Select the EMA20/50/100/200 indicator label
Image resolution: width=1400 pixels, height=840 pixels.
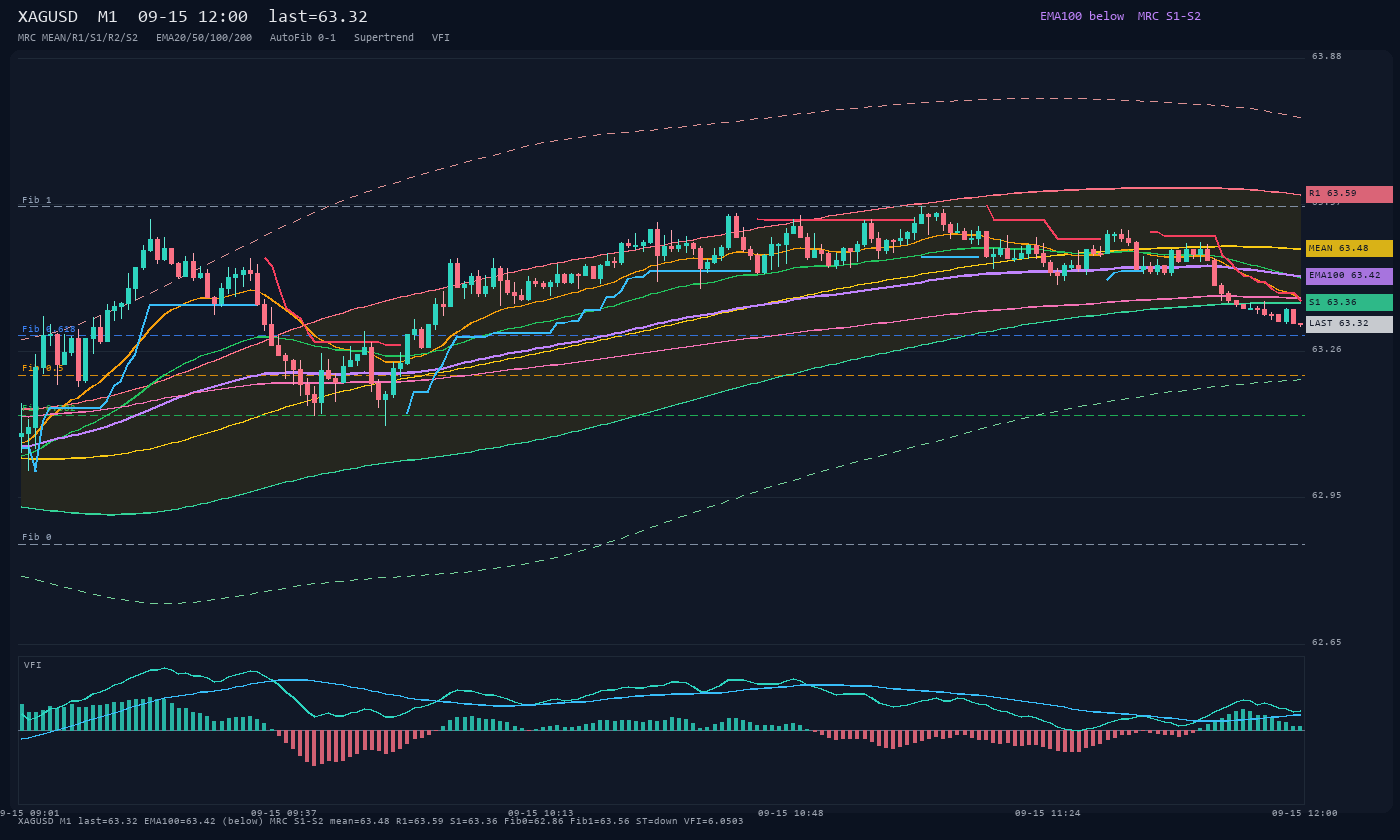pos(204,38)
